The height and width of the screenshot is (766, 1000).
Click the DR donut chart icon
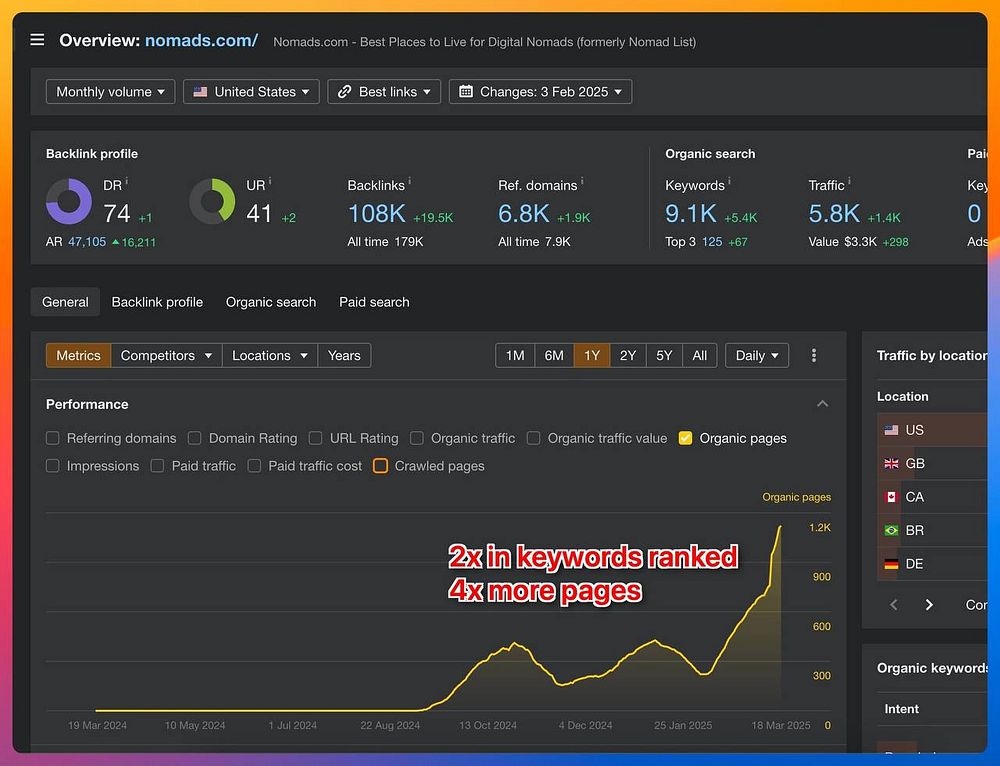click(68, 203)
